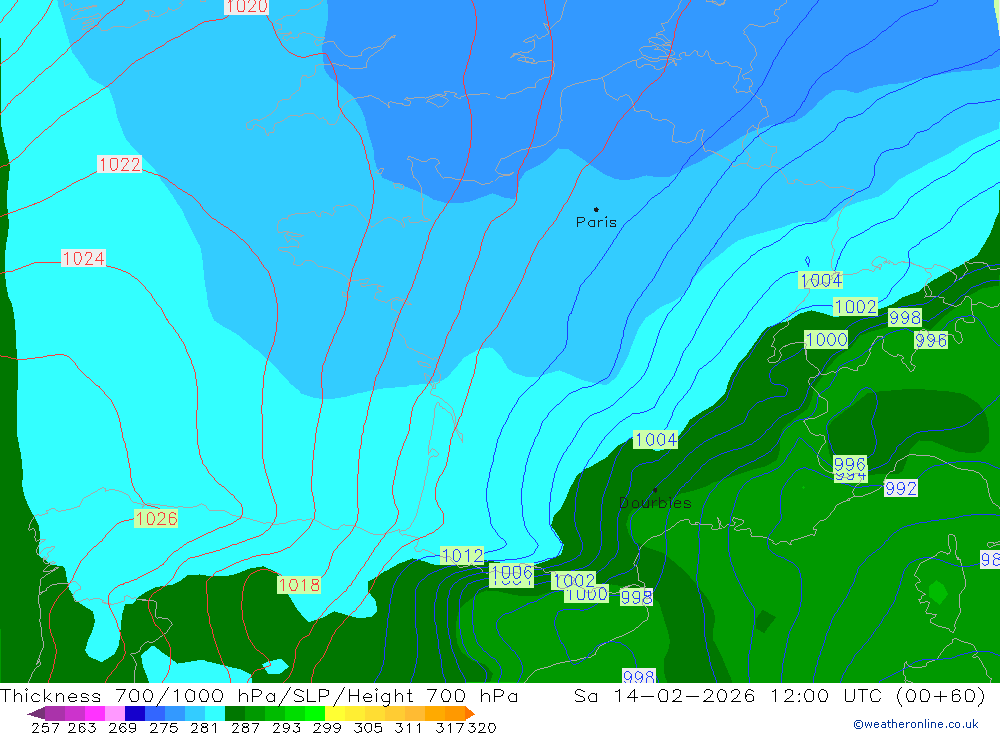Click the purple arrow start of legend
Image resolution: width=1000 pixels, height=733 pixels.
[36, 713]
